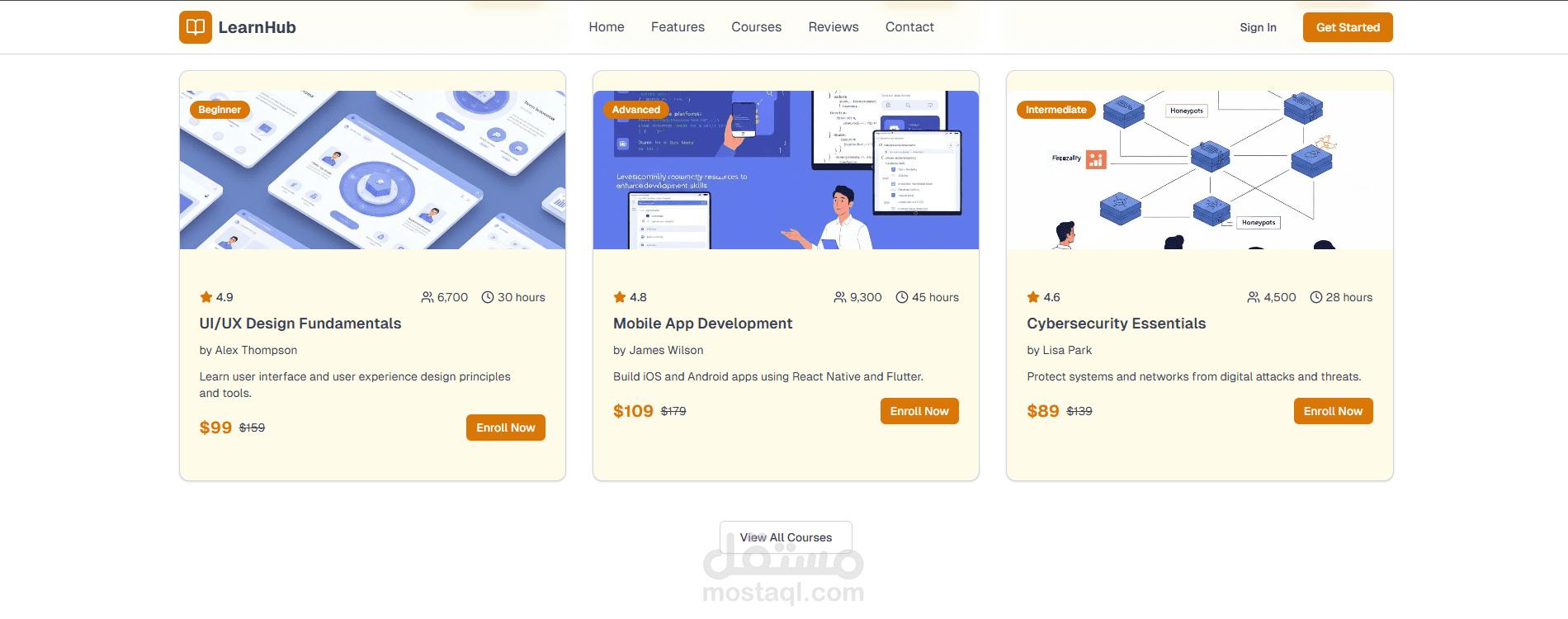1568x619 pixels.
Task: Click the 4.6 rating value
Action: pos(1051,297)
